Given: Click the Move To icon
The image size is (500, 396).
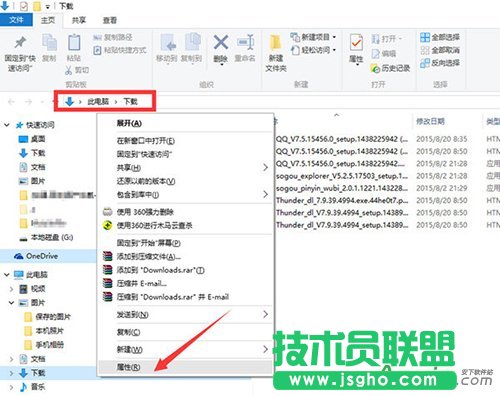Looking at the screenshot, I should (x=168, y=43).
